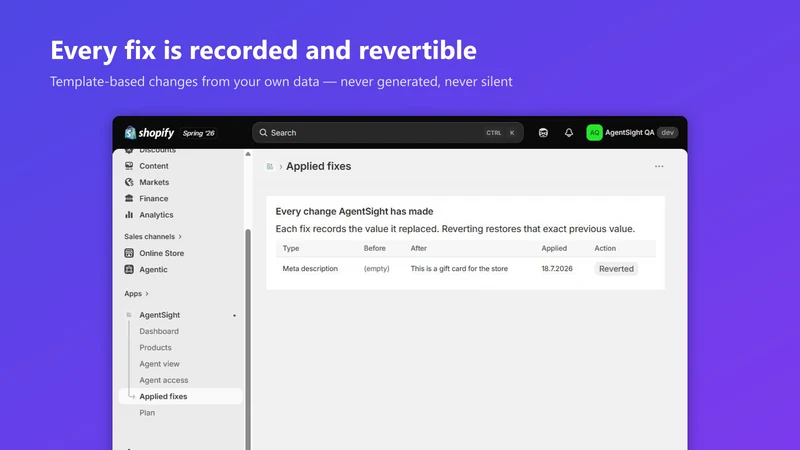The width and height of the screenshot is (800, 450).
Task: Click the sidebar scrollbar up arrow
Action: coord(248,154)
